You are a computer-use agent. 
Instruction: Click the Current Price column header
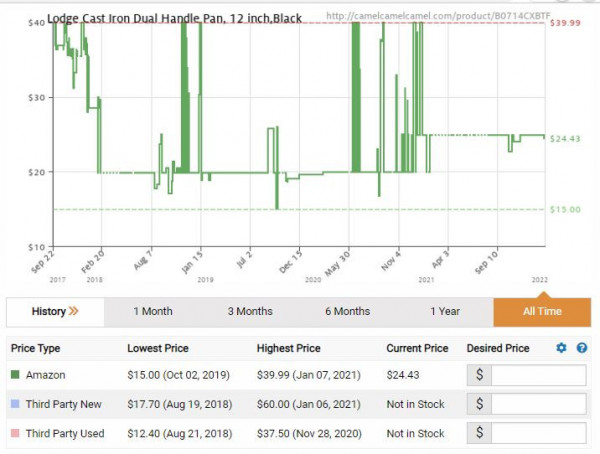pos(417,348)
